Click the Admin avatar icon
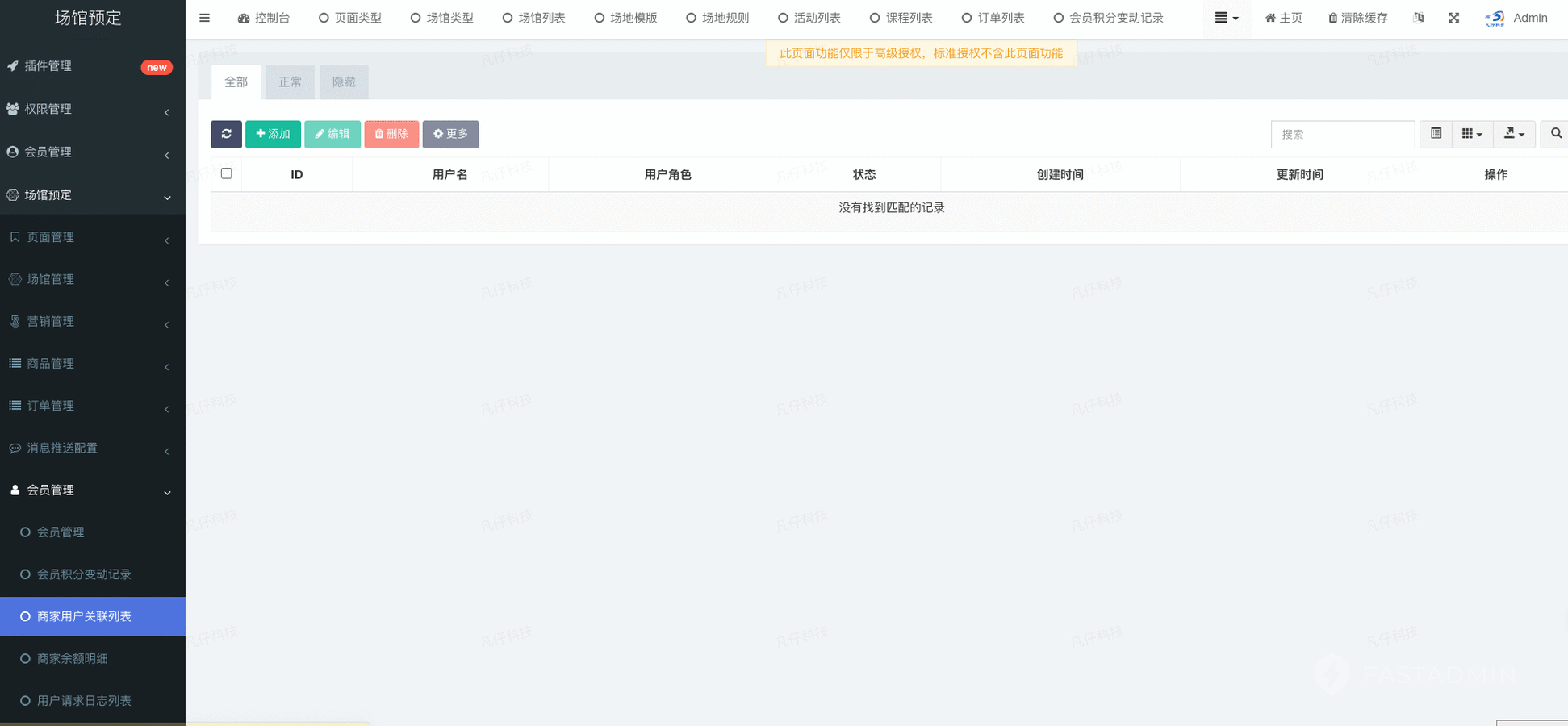The height and width of the screenshot is (726, 1568). point(1495,18)
